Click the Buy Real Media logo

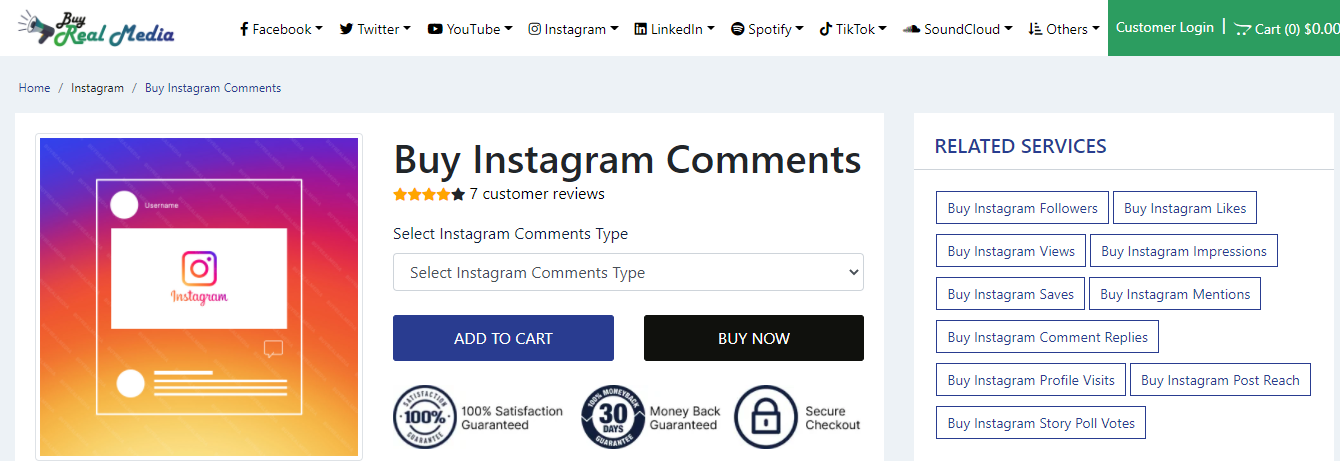click(x=96, y=28)
